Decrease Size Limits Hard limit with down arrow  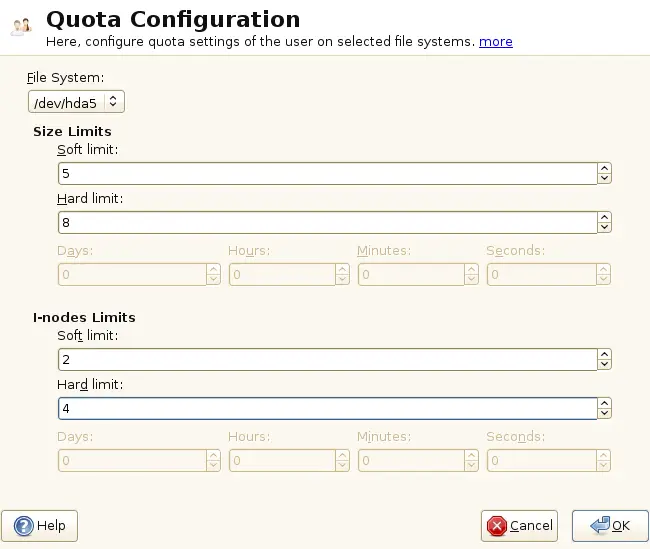pos(604,227)
